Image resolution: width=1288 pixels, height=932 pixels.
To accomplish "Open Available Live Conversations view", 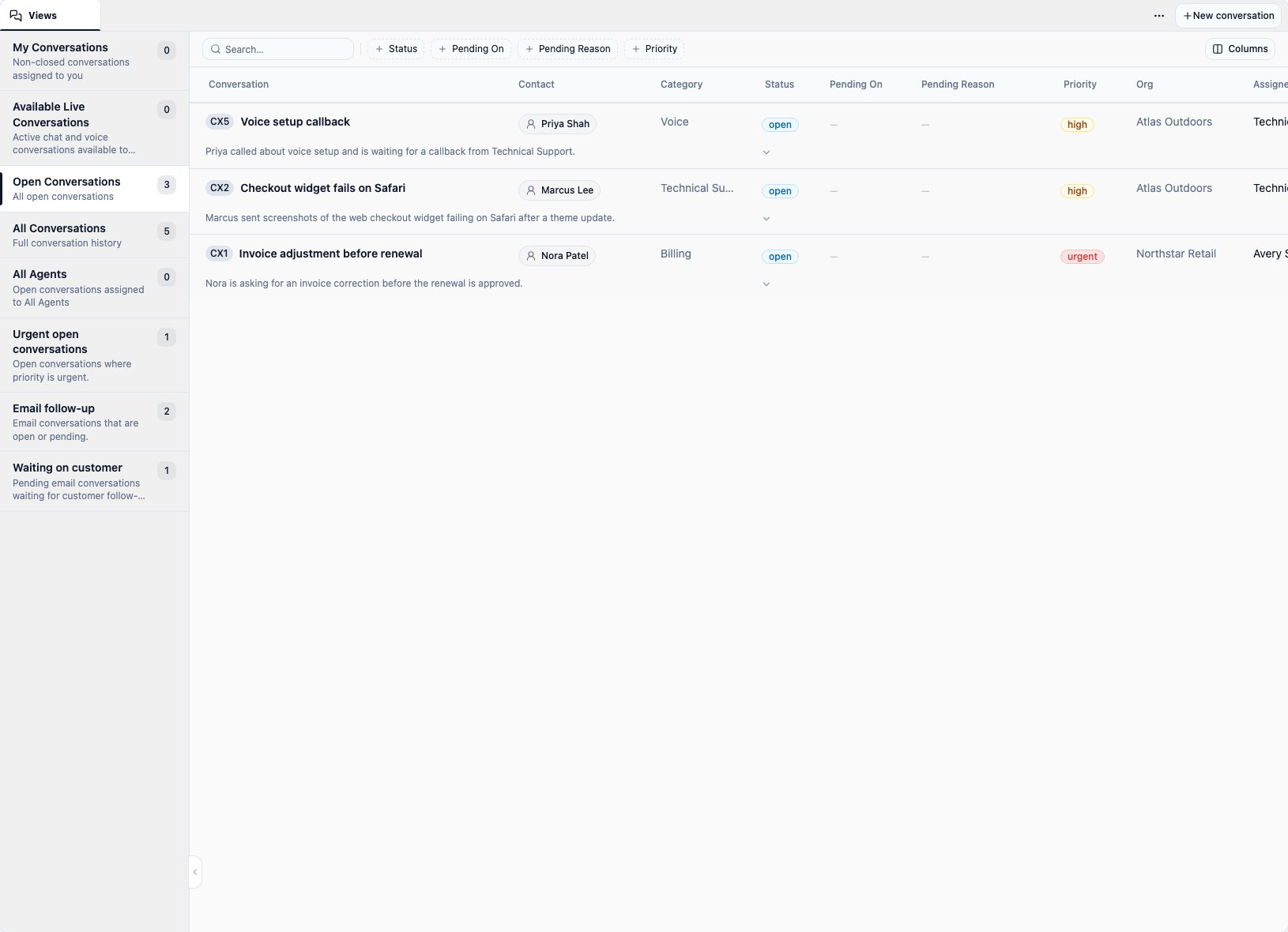I will [x=94, y=128].
